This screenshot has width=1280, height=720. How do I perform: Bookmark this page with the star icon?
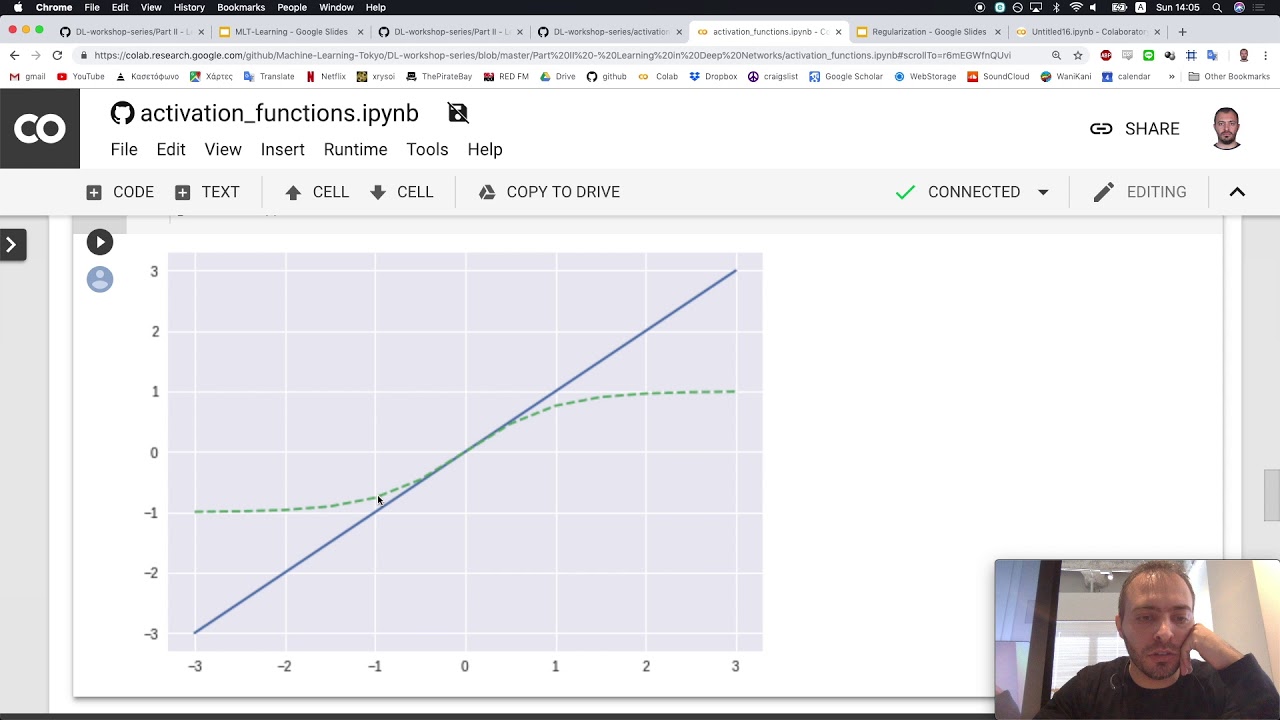click(1078, 55)
